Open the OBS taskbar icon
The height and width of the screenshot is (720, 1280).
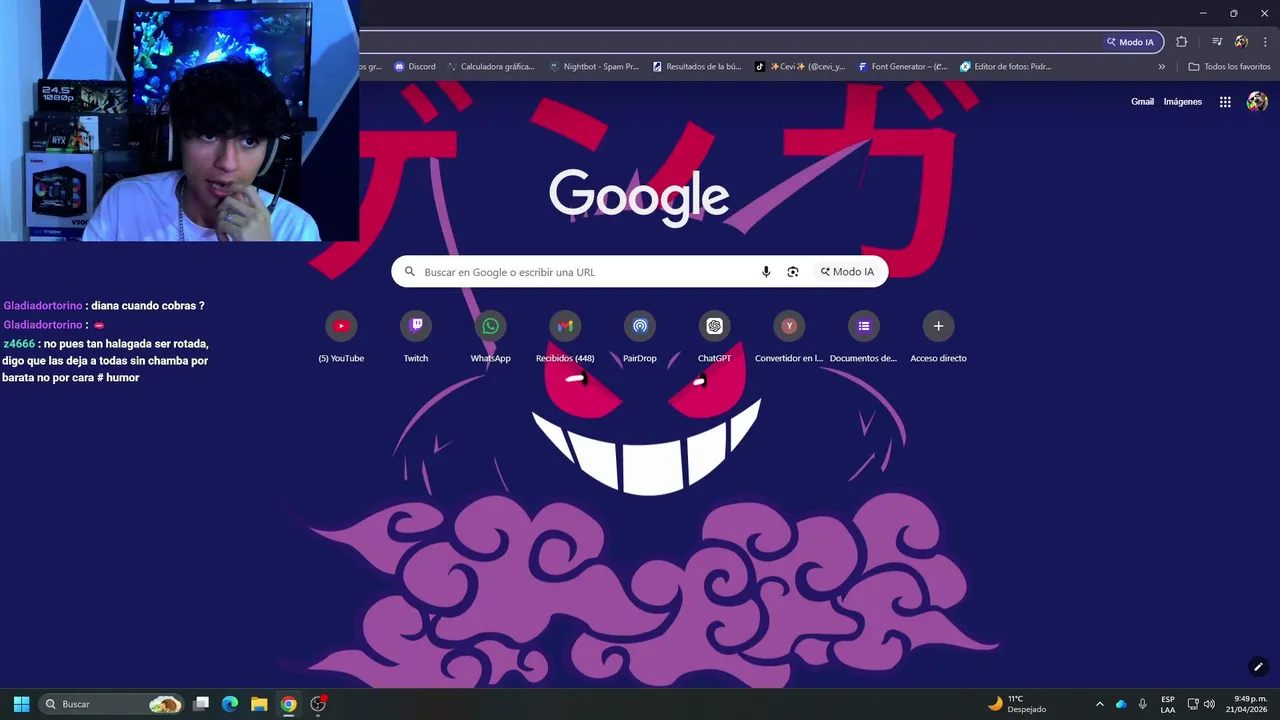[318, 704]
